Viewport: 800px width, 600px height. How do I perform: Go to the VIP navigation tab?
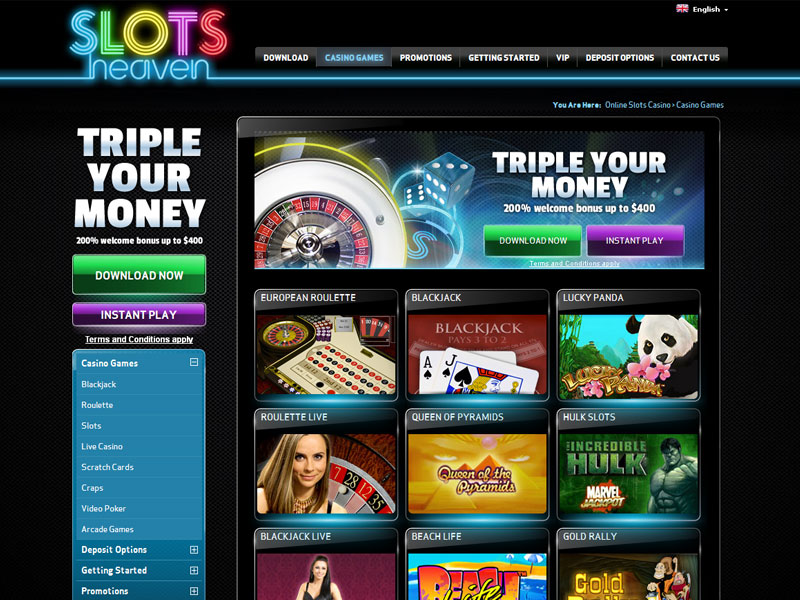click(562, 58)
